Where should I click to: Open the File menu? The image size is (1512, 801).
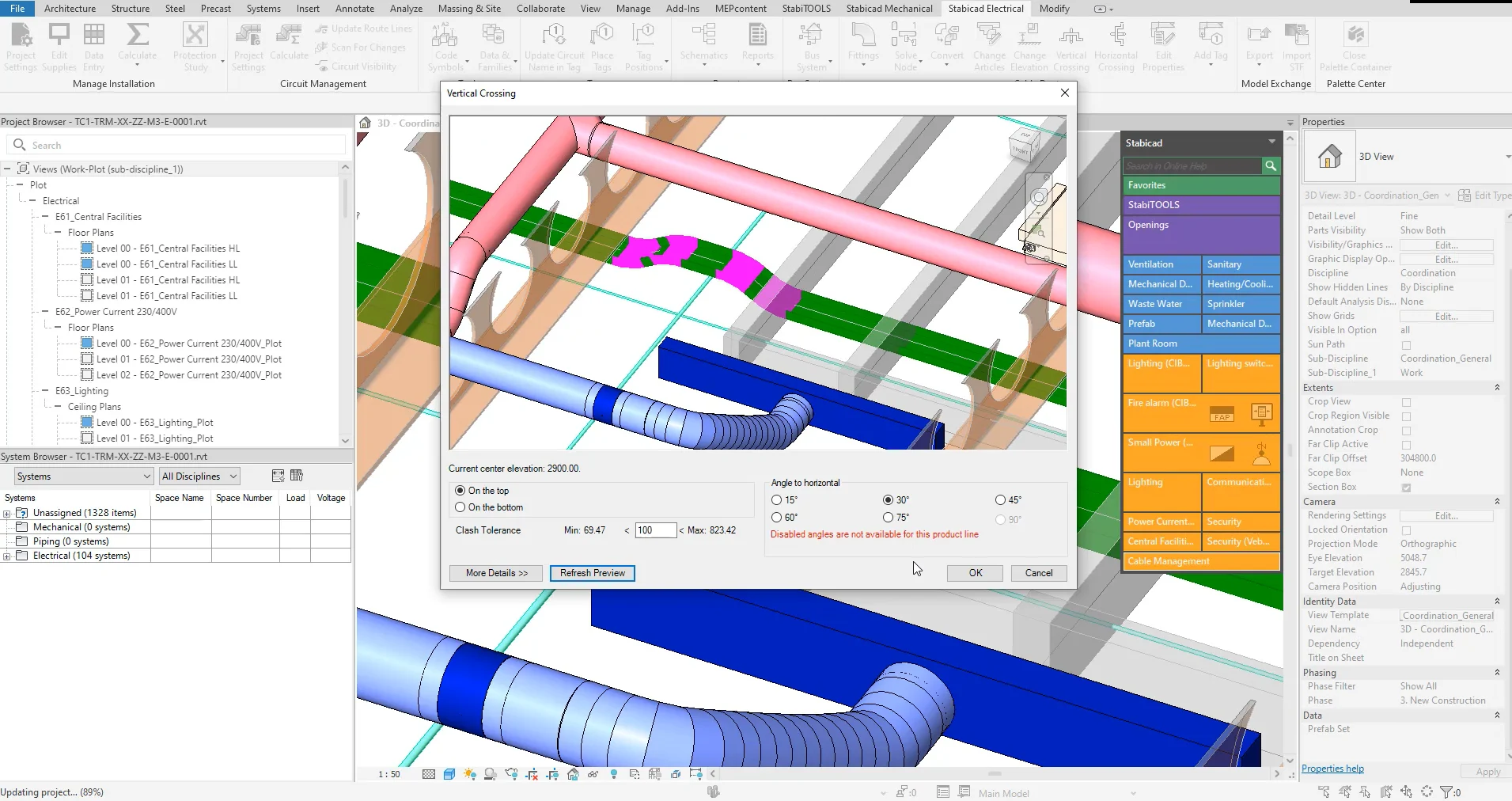(17, 9)
